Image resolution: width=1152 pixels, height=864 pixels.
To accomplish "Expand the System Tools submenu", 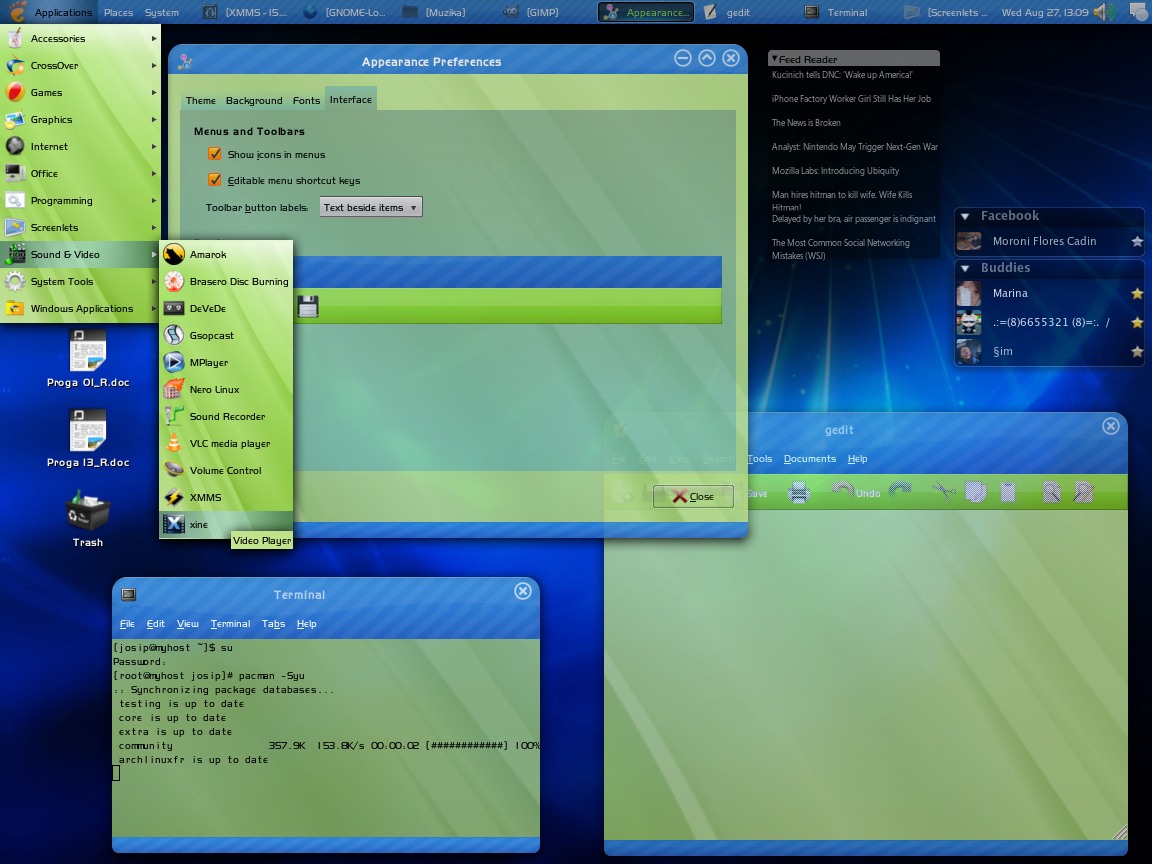I will [x=79, y=281].
